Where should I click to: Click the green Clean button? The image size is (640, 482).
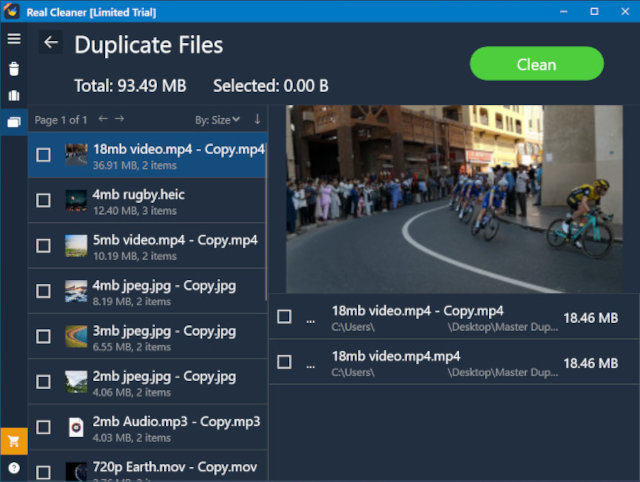(x=537, y=64)
